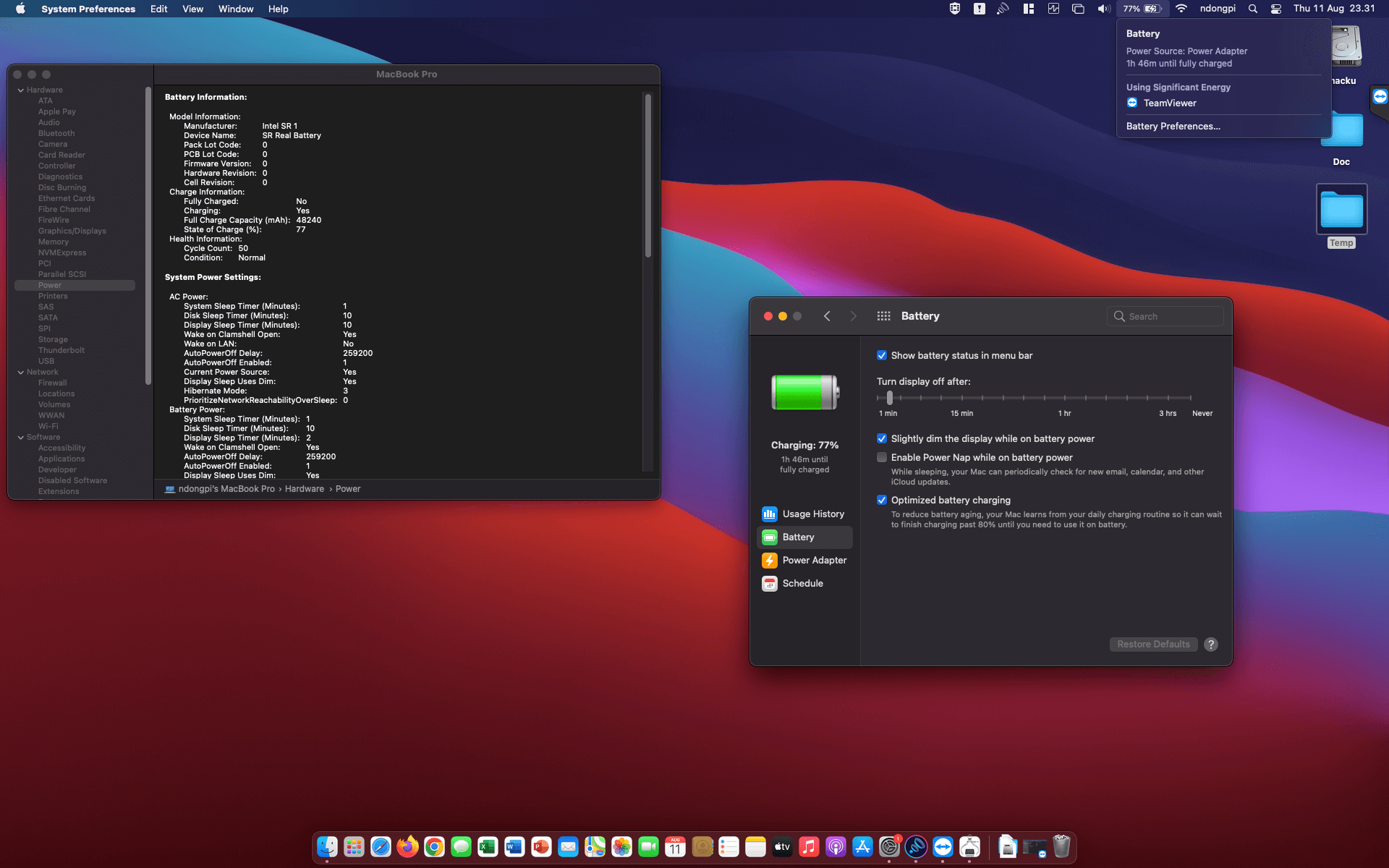The height and width of the screenshot is (868, 1389).
Task: Click the search field in Battery preferences
Action: click(x=1165, y=316)
